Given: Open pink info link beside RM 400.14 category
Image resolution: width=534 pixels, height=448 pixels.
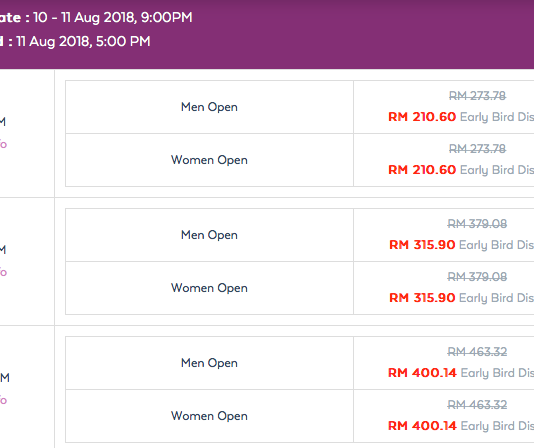Looking at the screenshot, I should (3, 400).
